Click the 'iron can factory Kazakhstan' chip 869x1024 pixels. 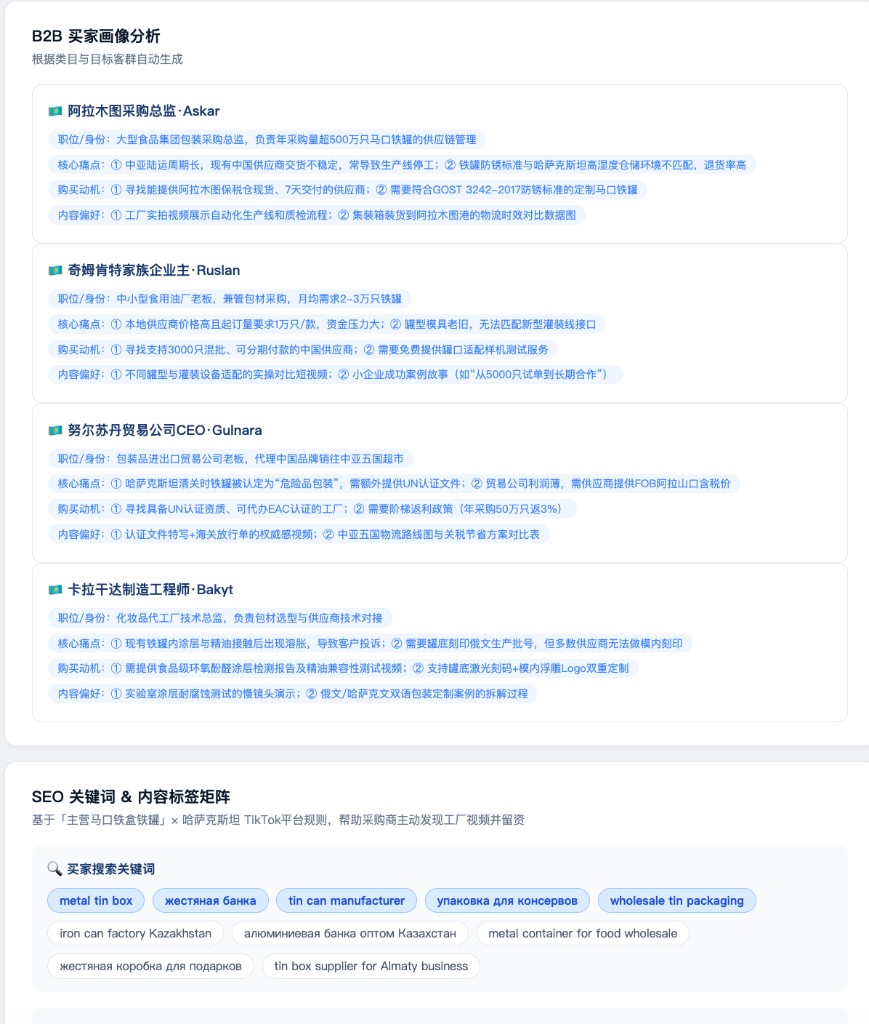point(136,933)
